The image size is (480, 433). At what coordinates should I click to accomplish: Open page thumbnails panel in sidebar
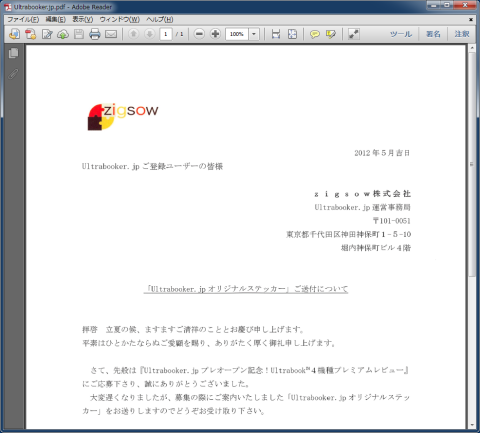pyautogui.click(x=14, y=53)
